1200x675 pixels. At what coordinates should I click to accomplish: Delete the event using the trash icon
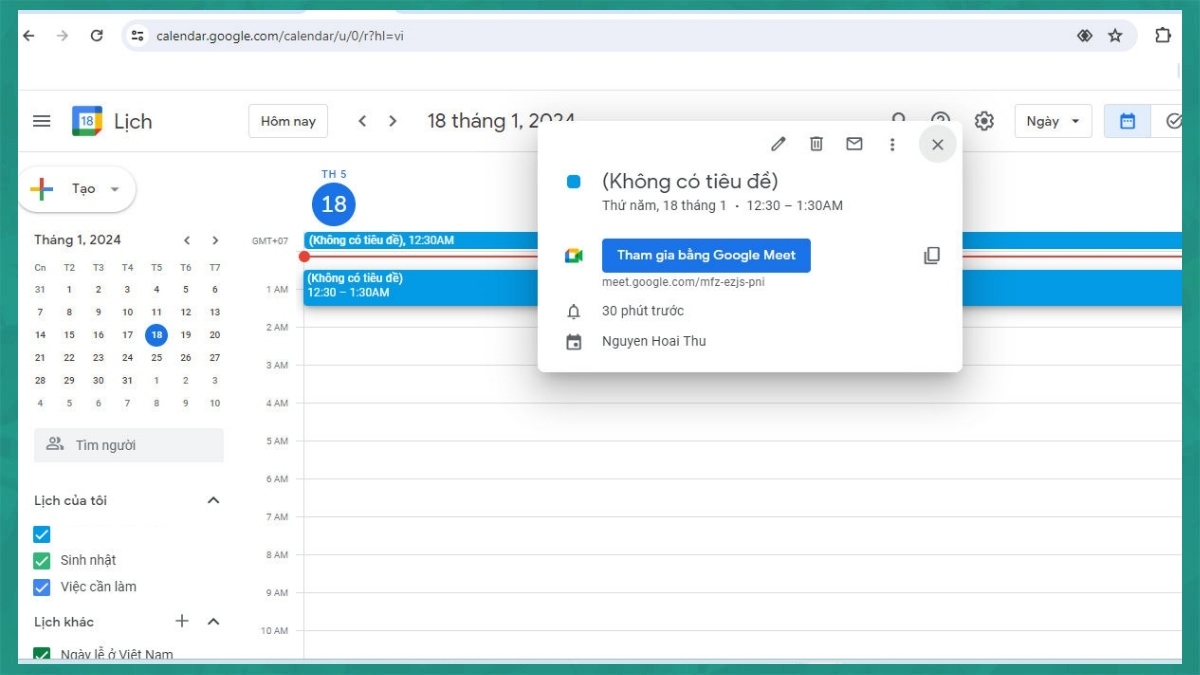point(816,144)
